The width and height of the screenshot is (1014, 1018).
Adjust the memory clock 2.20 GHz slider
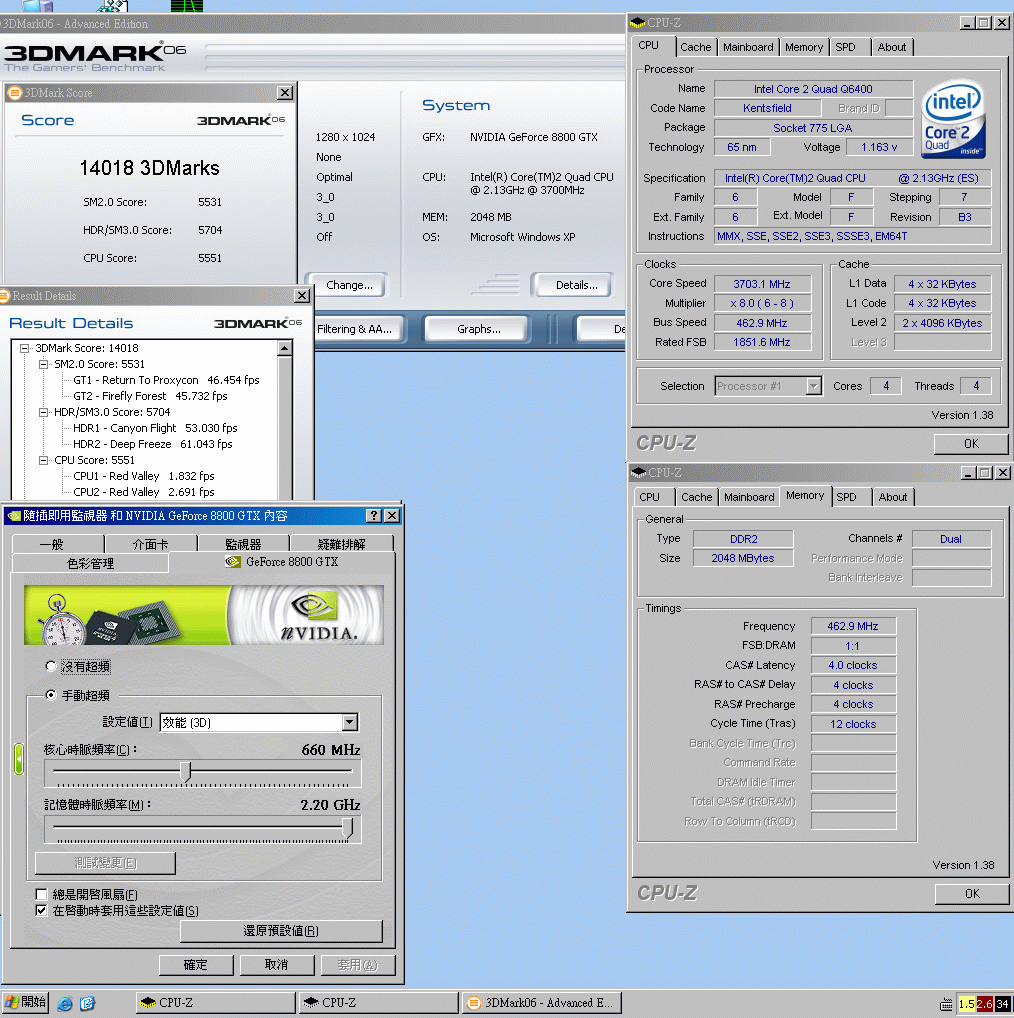coord(348,827)
